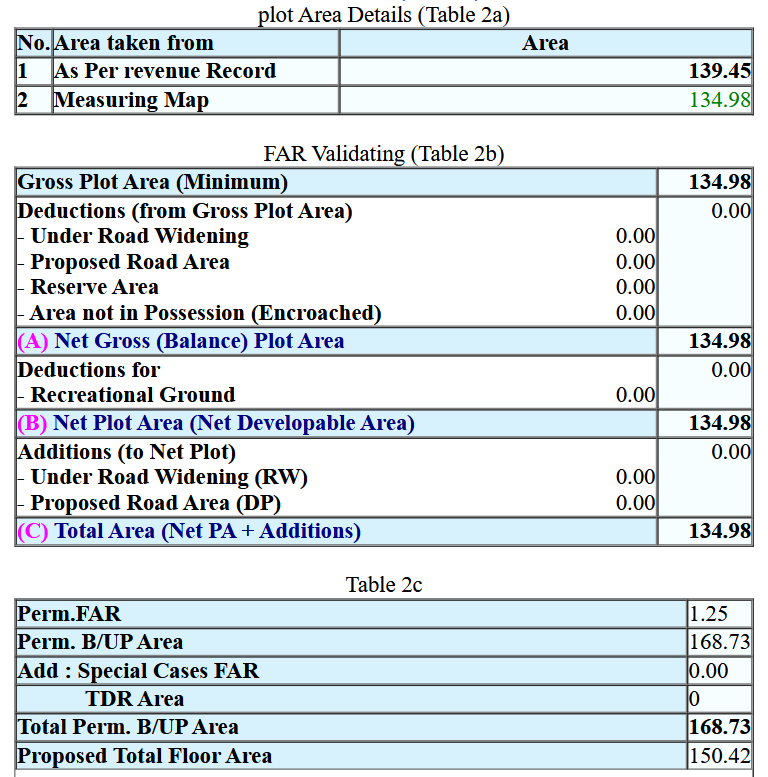This screenshot has width=768, height=777.
Task: Select the 0.00 total in 'Deductions for' row
Action: (x=731, y=370)
